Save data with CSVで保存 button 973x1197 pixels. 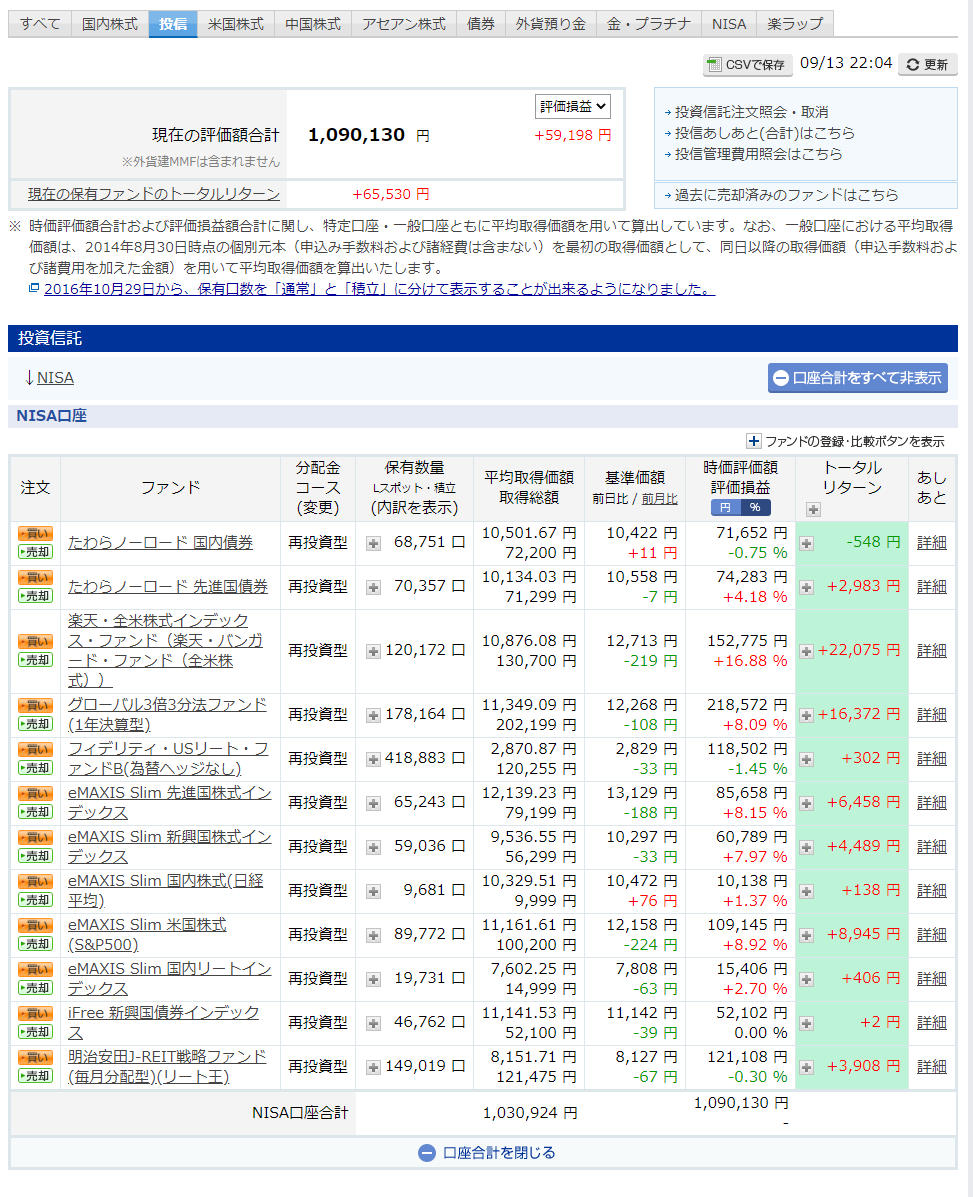[x=747, y=65]
